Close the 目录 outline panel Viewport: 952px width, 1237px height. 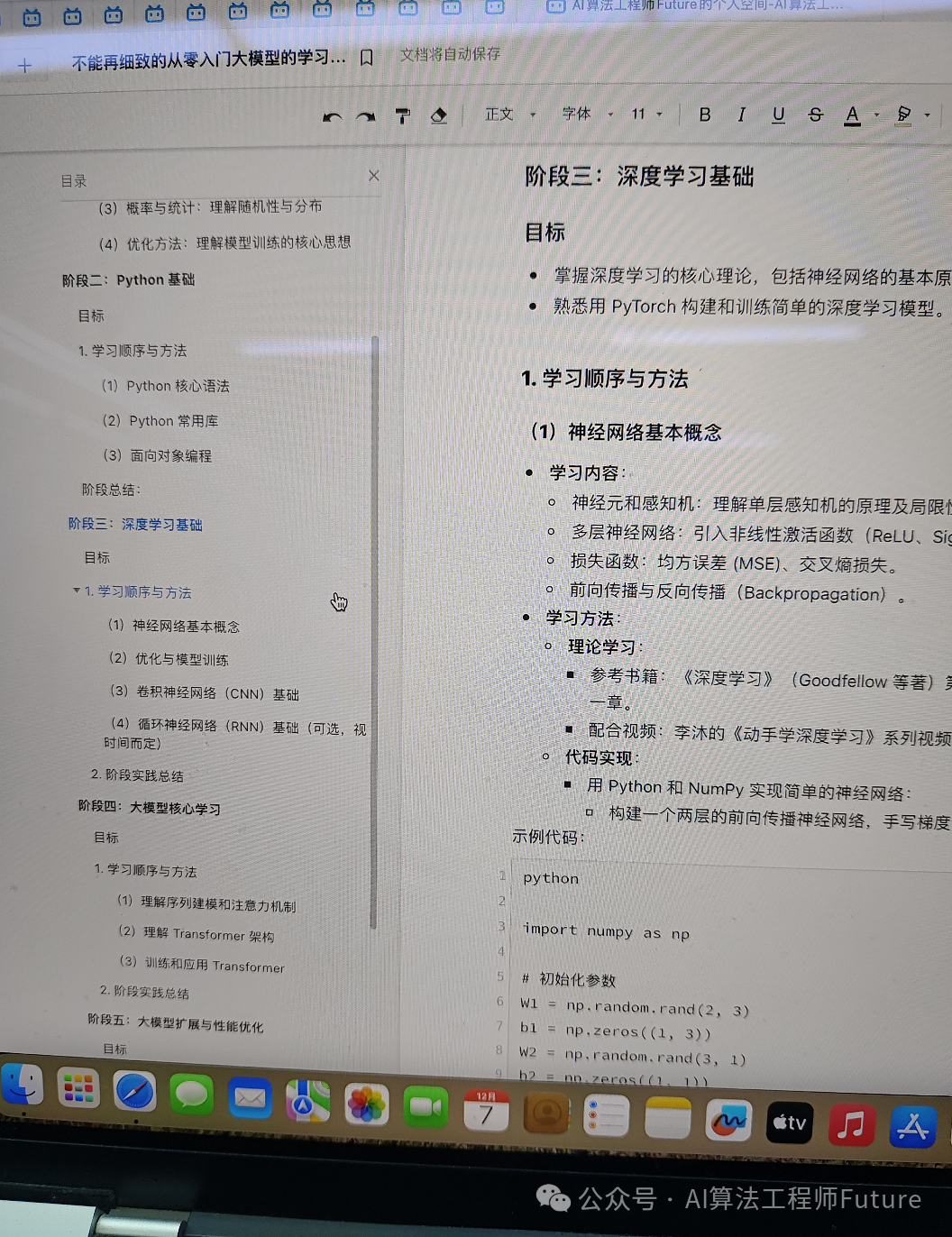coord(373,176)
